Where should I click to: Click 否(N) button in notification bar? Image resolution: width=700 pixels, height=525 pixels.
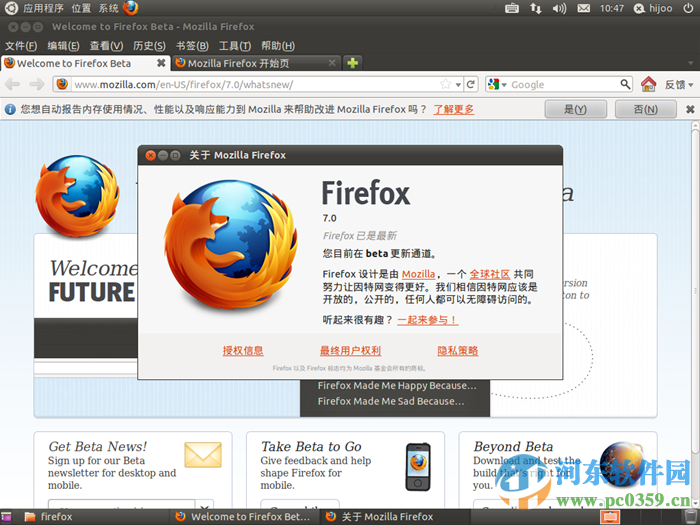[646, 109]
